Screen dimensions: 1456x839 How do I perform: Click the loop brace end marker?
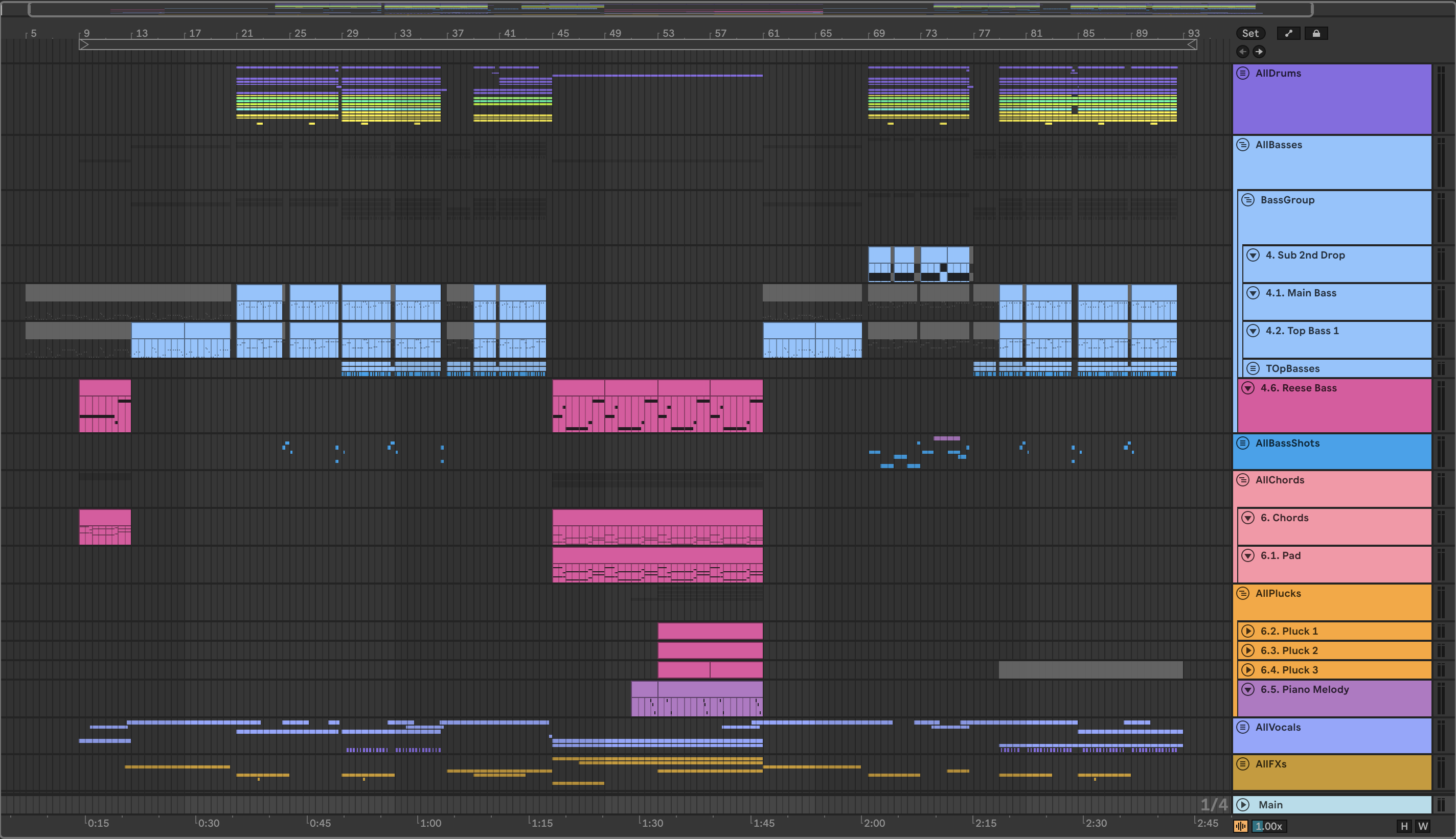[1192, 44]
